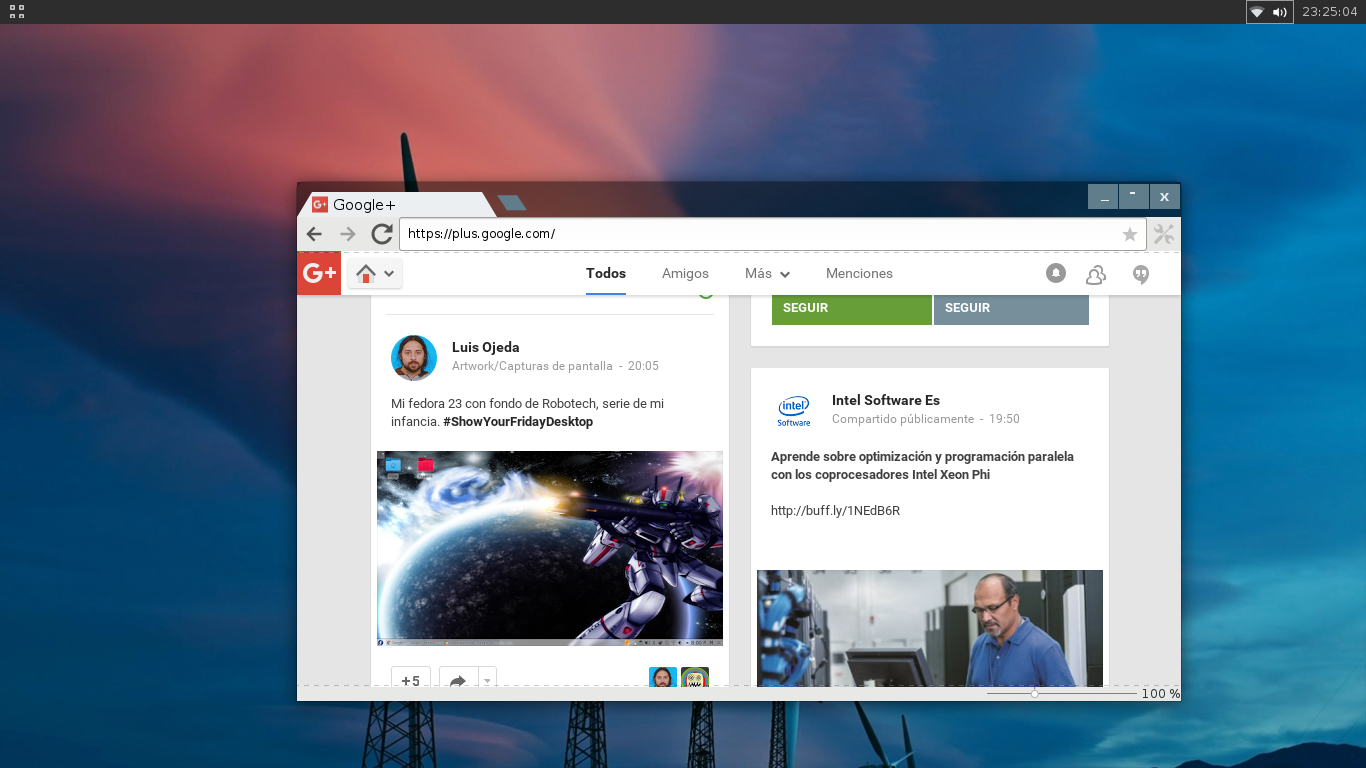Open the volume speaker indicator
The image size is (1366, 768).
tap(1279, 12)
